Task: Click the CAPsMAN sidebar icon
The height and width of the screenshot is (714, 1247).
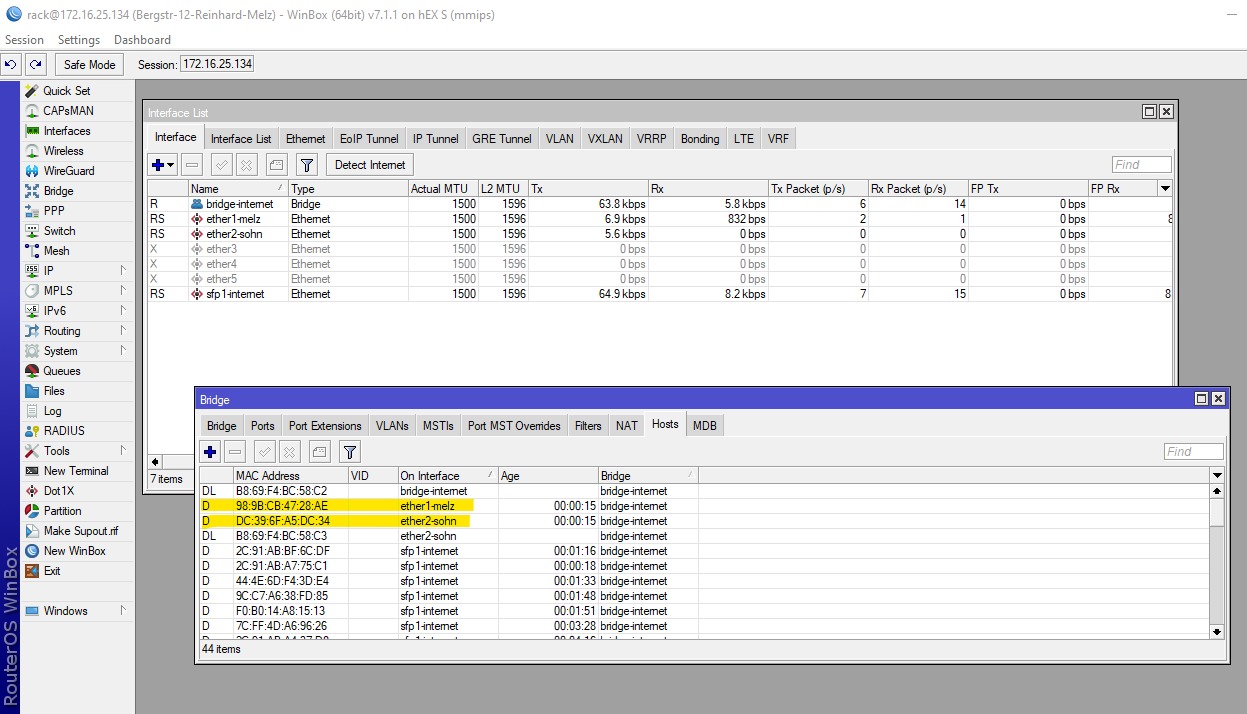Action: point(32,111)
